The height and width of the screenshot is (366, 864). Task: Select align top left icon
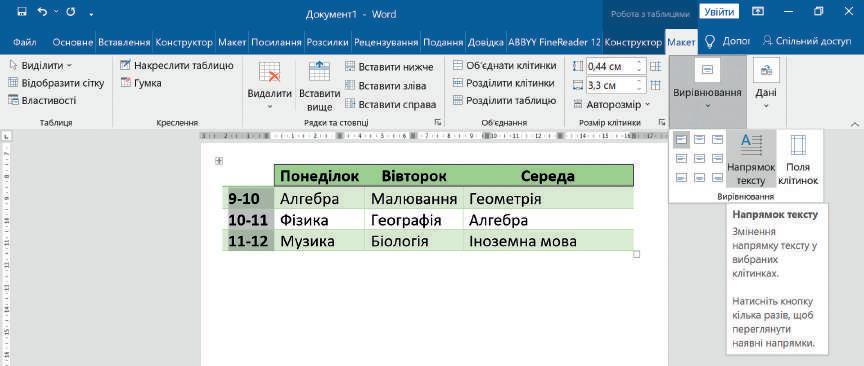click(682, 140)
